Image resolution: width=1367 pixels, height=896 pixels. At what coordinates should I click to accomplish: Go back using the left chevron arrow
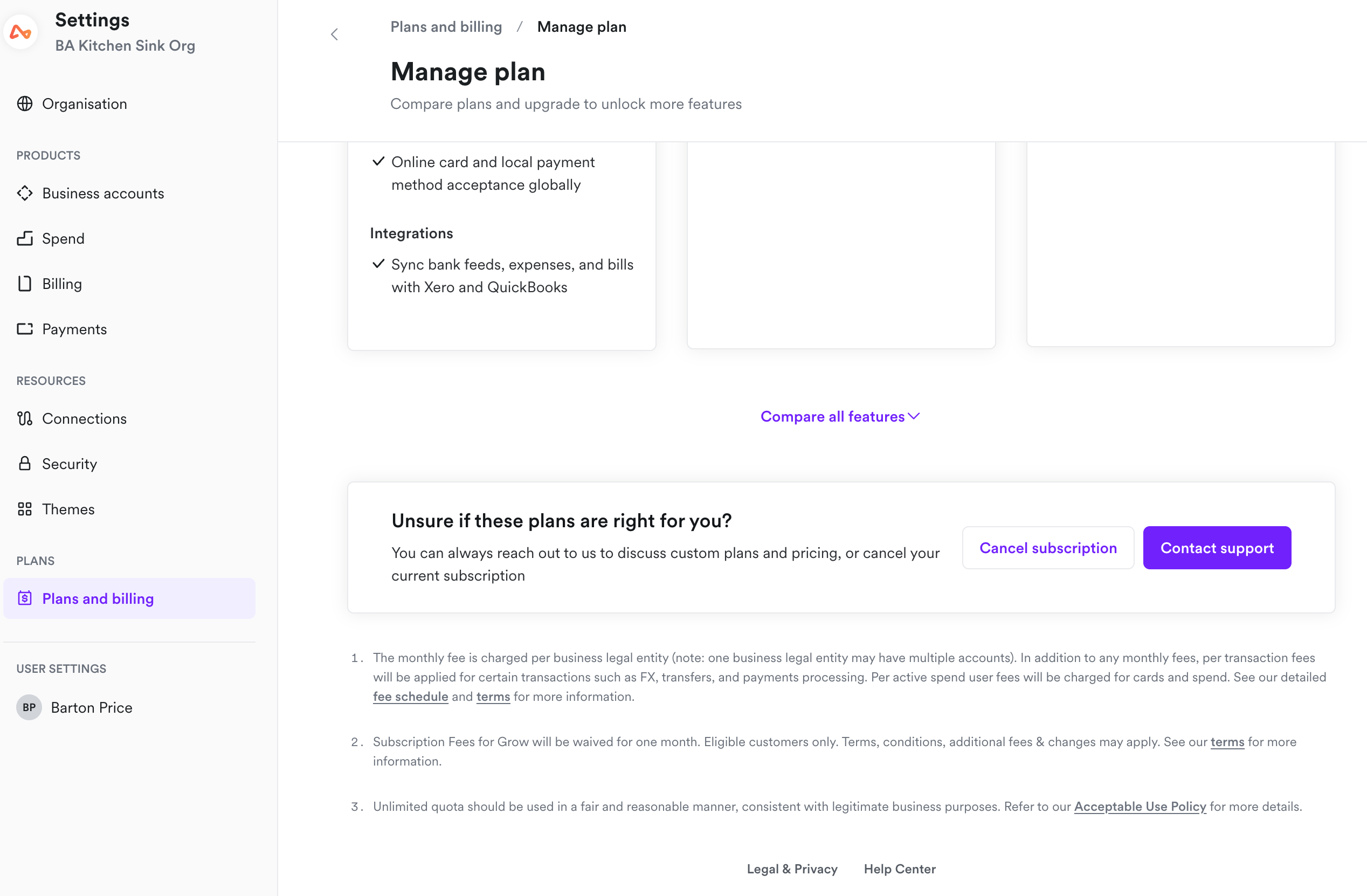click(334, 35)
